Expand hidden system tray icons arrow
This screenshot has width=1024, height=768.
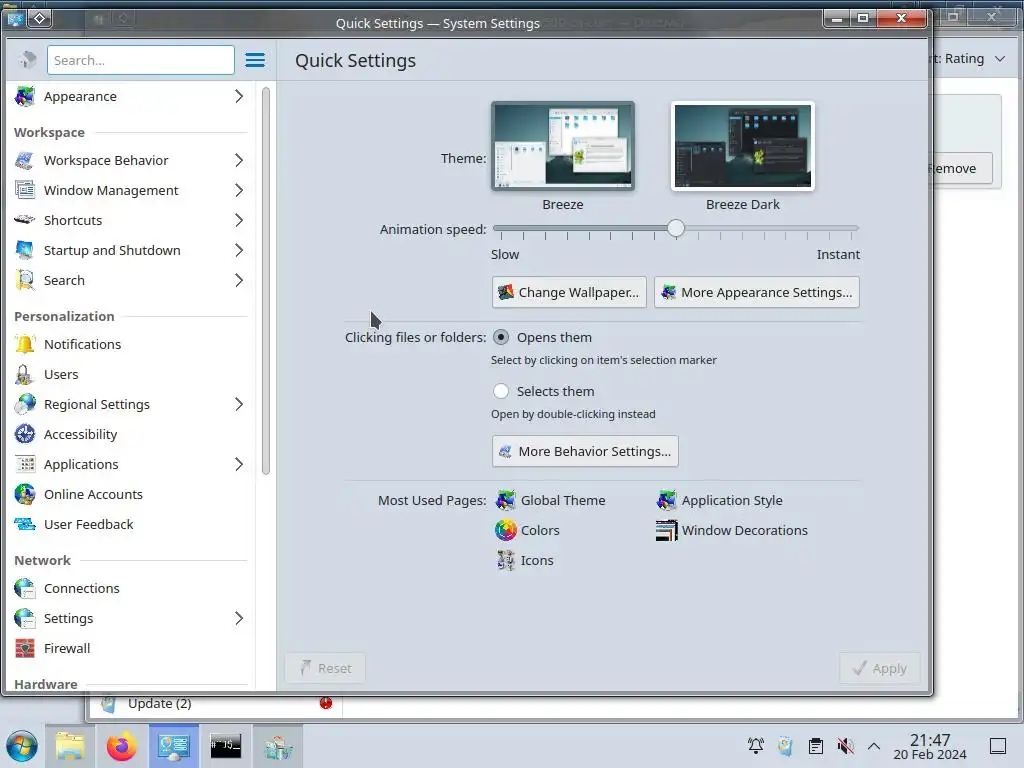874,746
